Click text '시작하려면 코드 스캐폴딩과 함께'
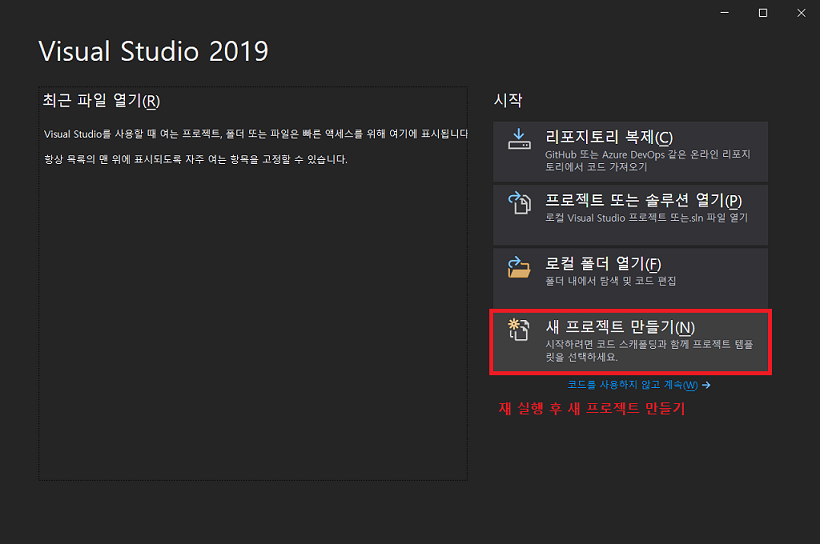This screenshot has width=820, height=544. (x=617, y=344)
